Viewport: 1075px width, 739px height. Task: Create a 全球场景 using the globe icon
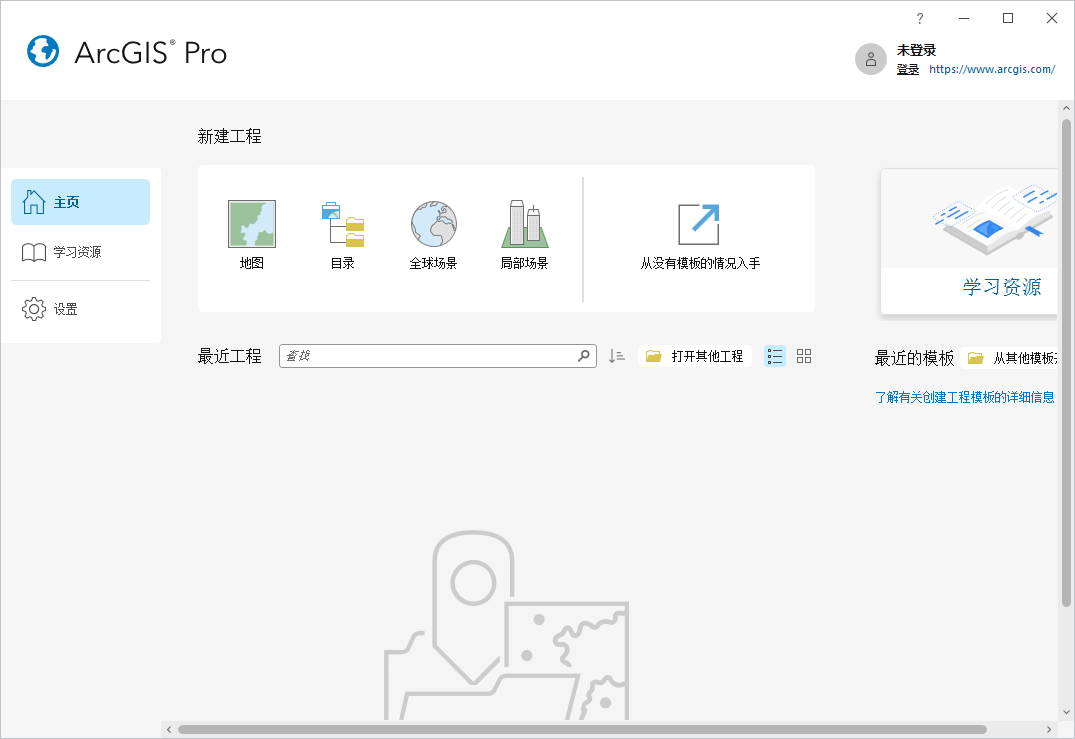(x=433, y=222)
